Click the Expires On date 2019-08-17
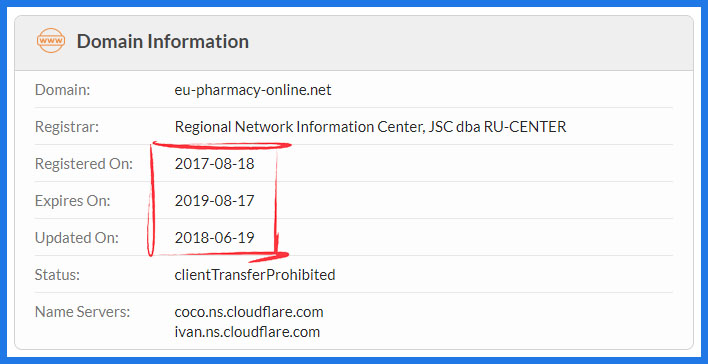 pos(214,201)
